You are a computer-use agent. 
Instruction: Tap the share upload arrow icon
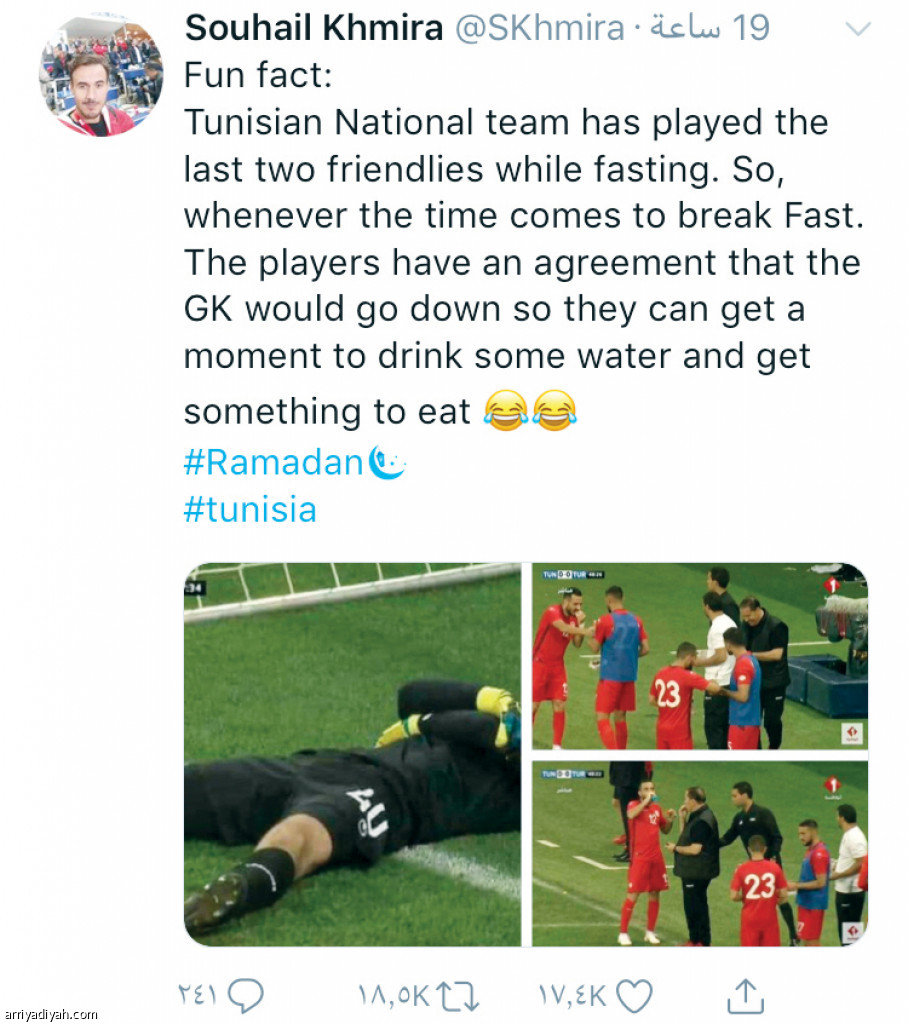click(745, 997)
